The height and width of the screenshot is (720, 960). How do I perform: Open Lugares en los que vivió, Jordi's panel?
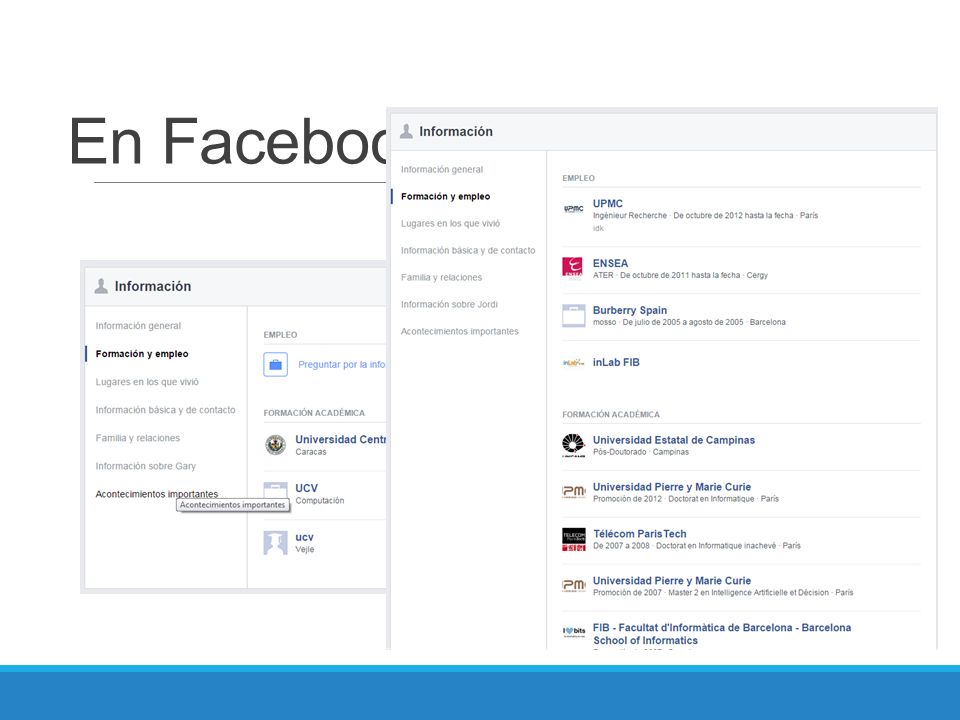(x=450, y=223)
